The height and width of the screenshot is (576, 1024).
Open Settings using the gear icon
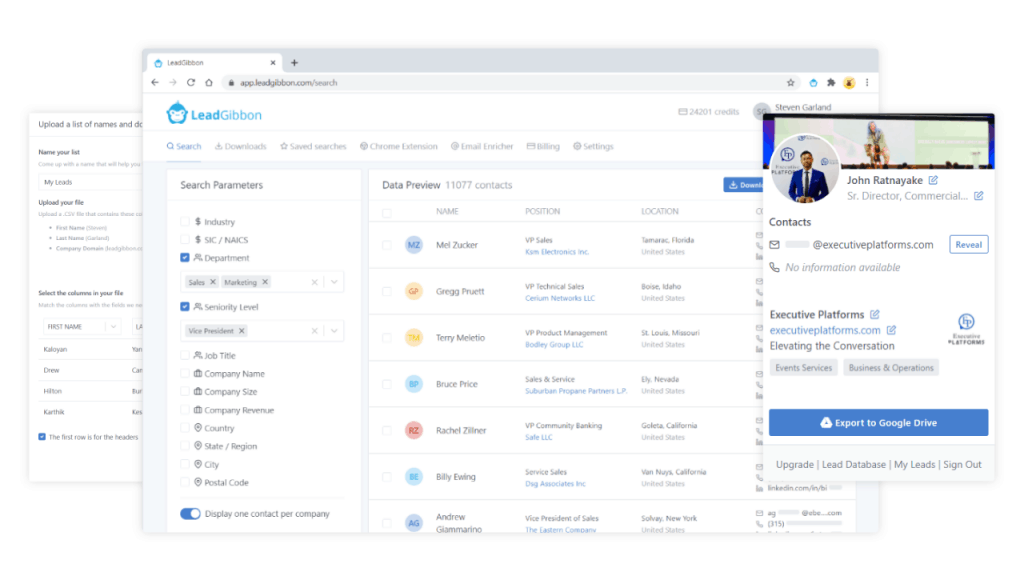tap(593, 146)
